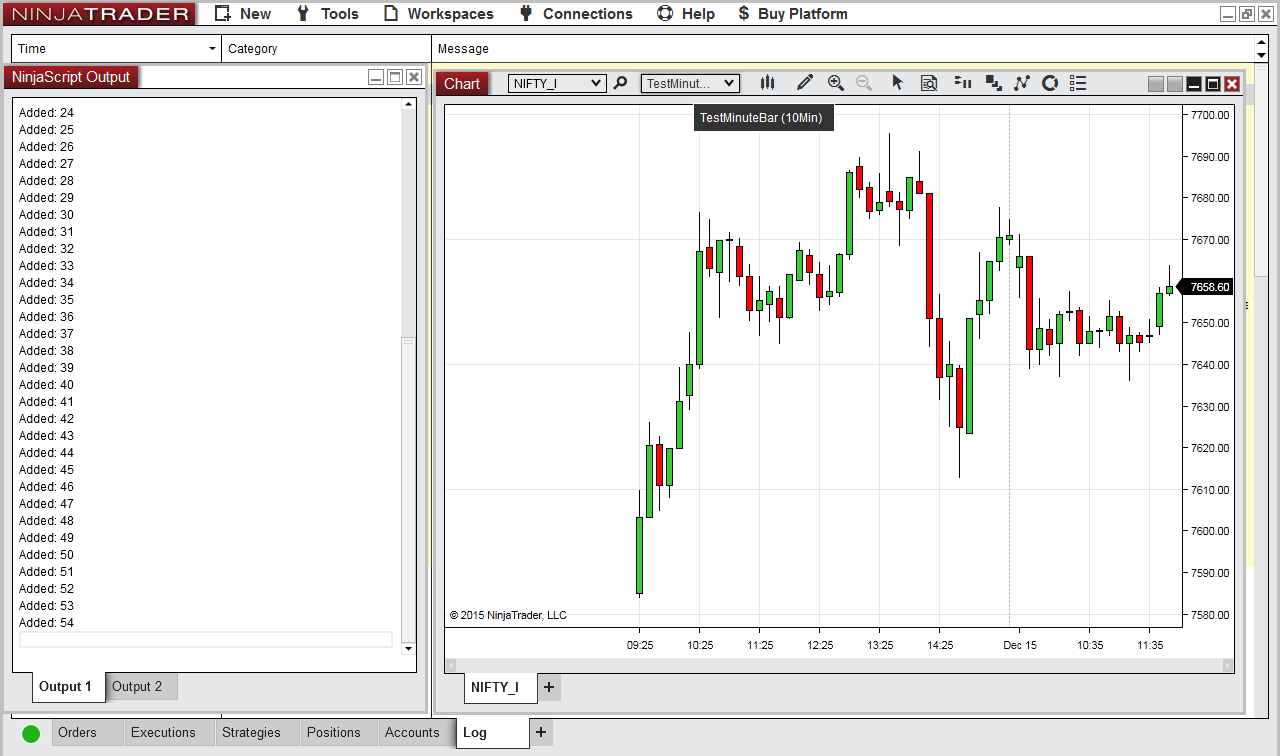This screenshot has width=1280, height=756.
Task: Open the Workspaces menu
Action: coord(439,14)
